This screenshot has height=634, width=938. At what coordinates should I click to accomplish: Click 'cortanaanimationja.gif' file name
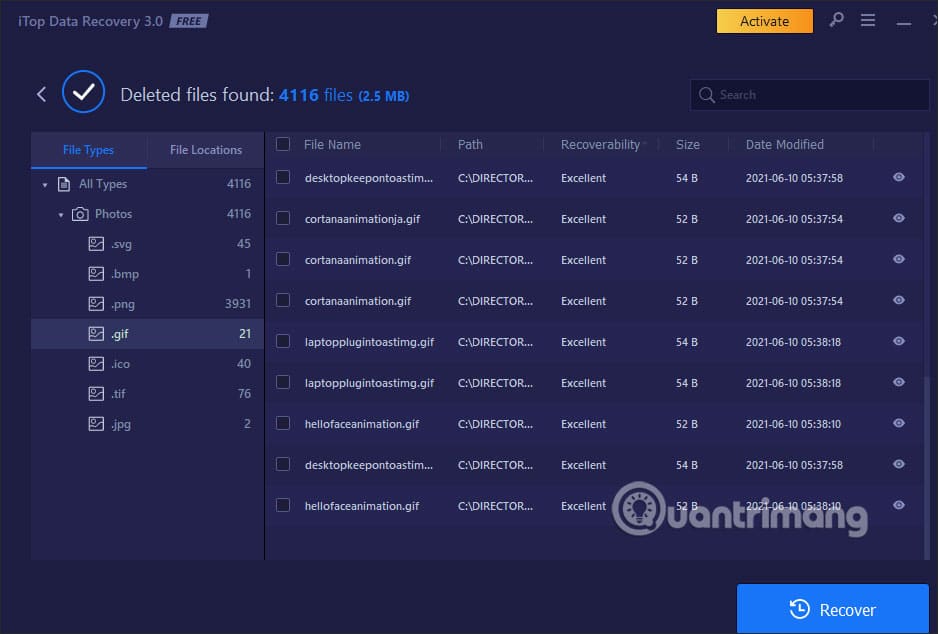click(x=362, y=219)
